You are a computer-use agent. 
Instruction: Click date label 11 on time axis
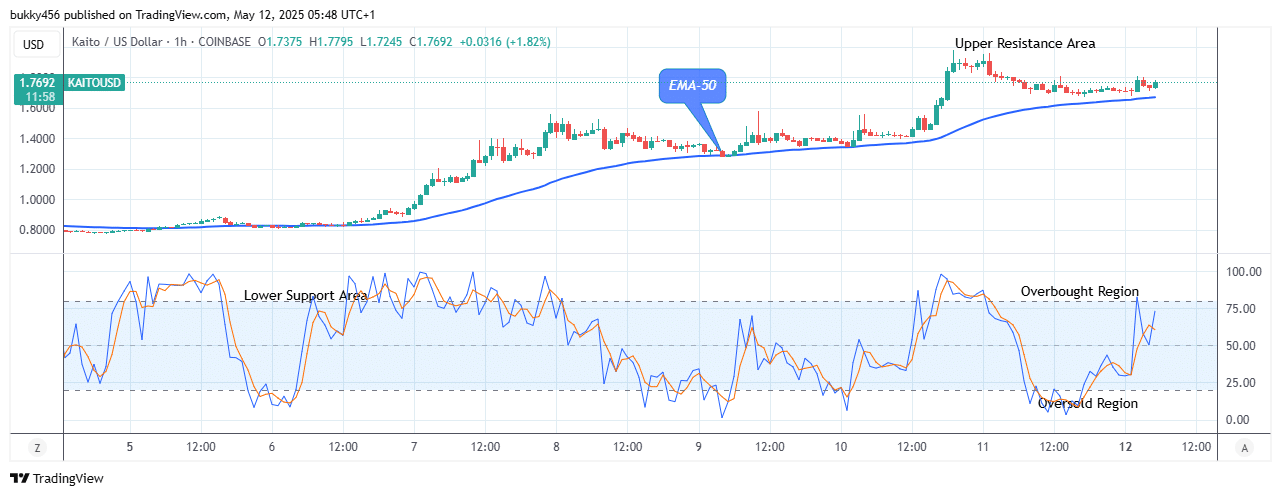pos(983,448)
